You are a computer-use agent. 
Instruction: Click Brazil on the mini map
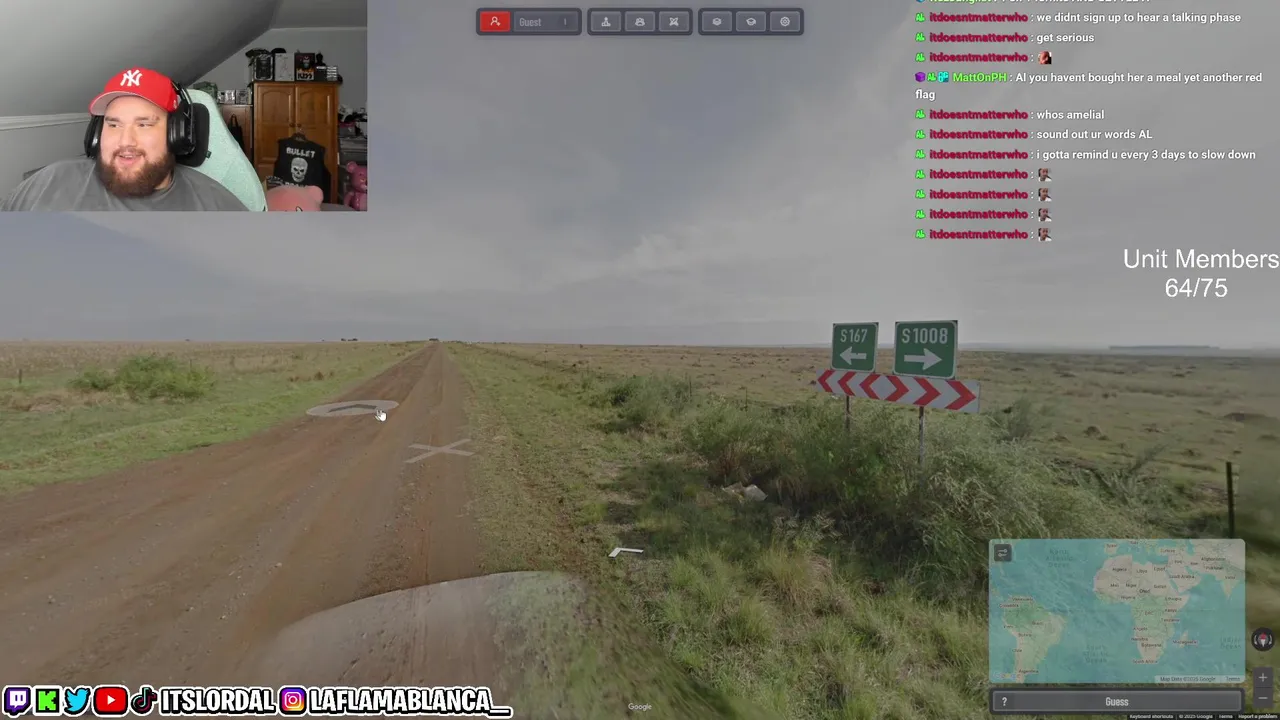pyautogui.click(x=1037, y=623)
